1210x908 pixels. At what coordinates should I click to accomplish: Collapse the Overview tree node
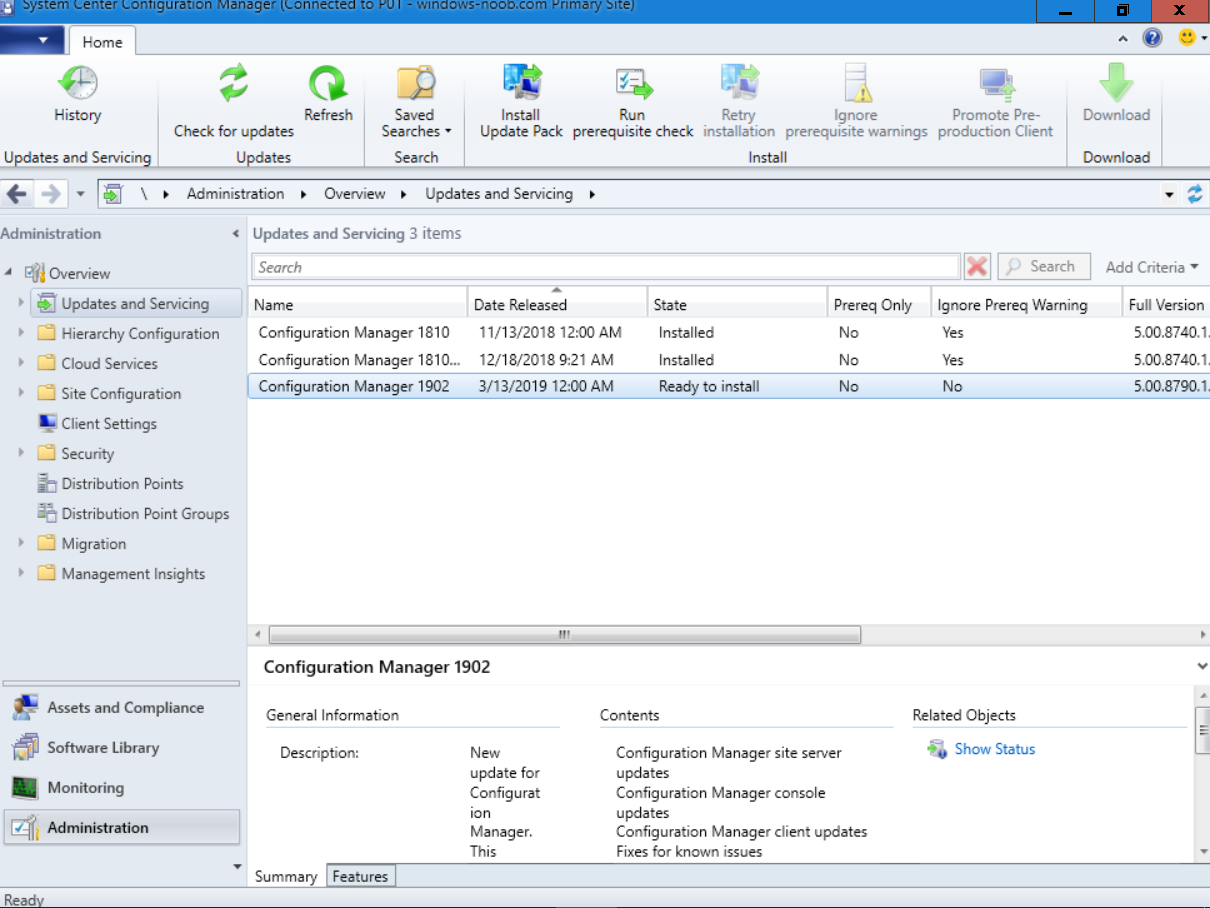click(8, 273)
